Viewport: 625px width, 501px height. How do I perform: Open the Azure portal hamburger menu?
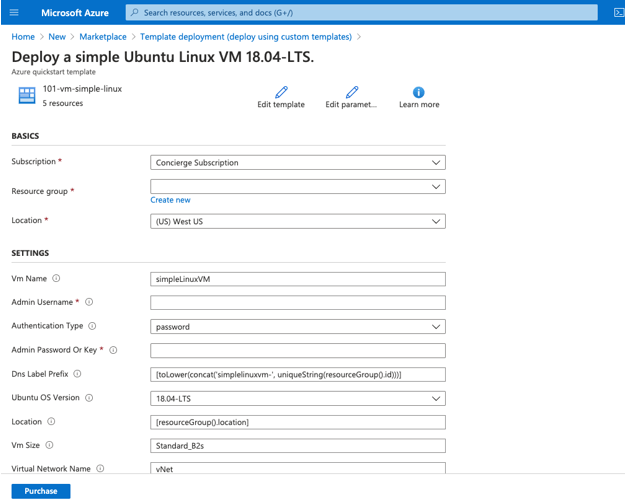[14, 13]
